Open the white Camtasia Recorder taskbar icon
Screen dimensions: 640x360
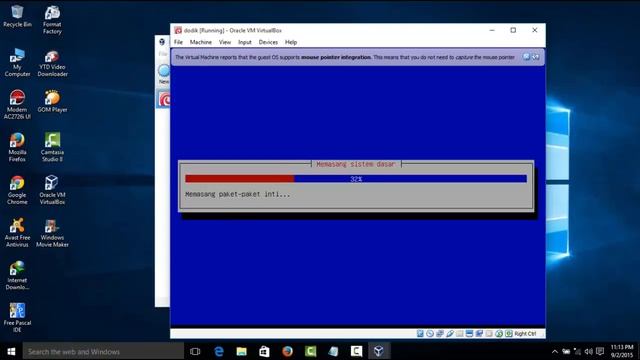[x=356, y=351]
